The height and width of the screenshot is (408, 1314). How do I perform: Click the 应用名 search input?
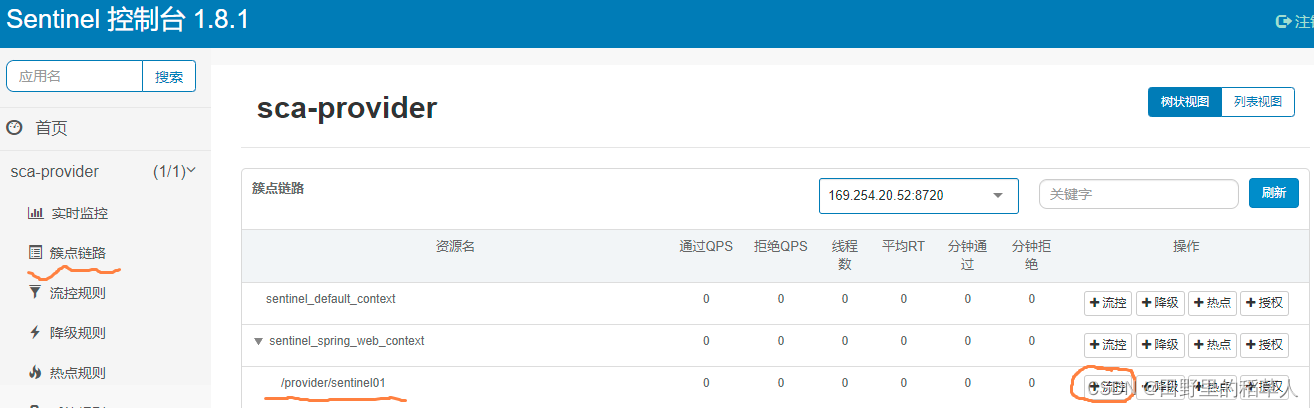[75, 77]
